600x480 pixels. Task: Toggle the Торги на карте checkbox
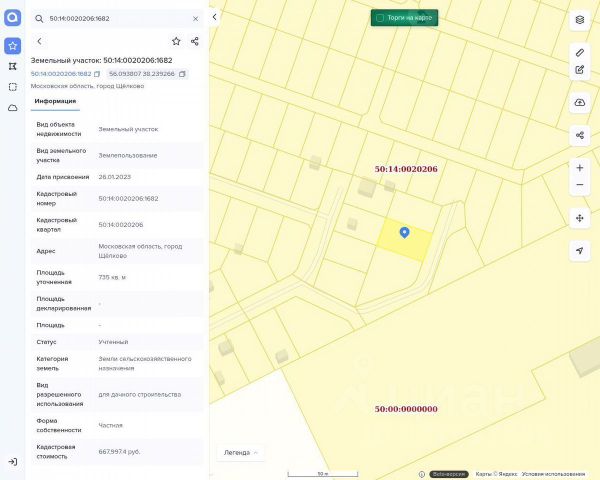[x=380, y=18]
